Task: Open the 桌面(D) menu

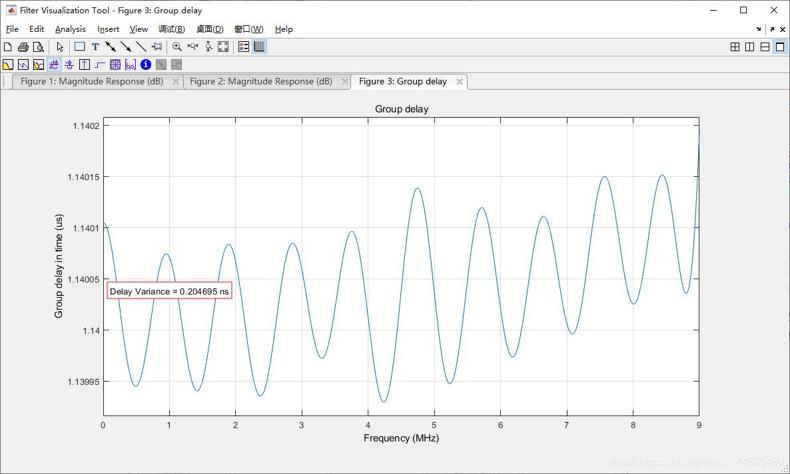Action: 210,29
